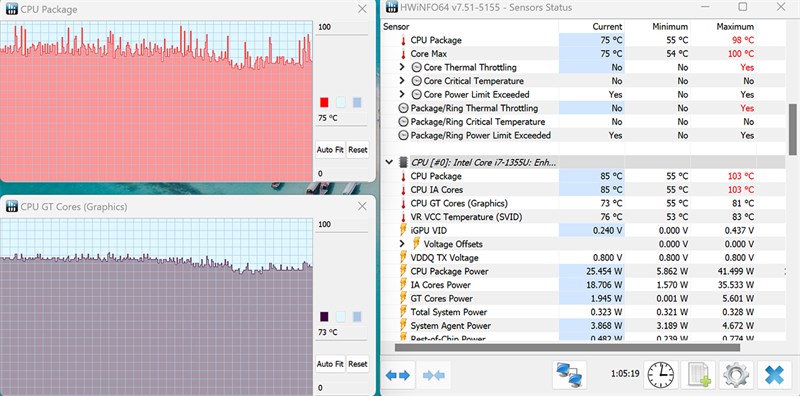The height and width of the screenshot is (396, 800).
Task: Expand the Voltage Offsets row
Action: coord(402,244)
